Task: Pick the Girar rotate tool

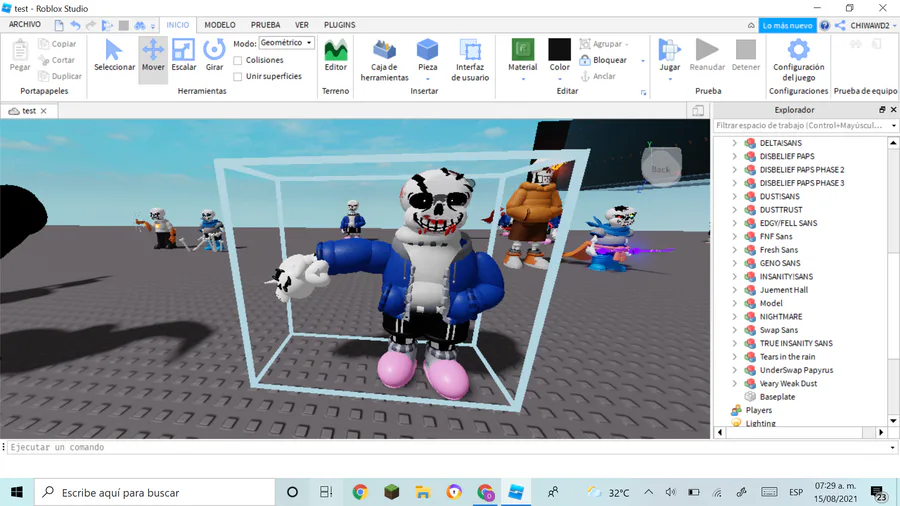Action: point(214,56)
